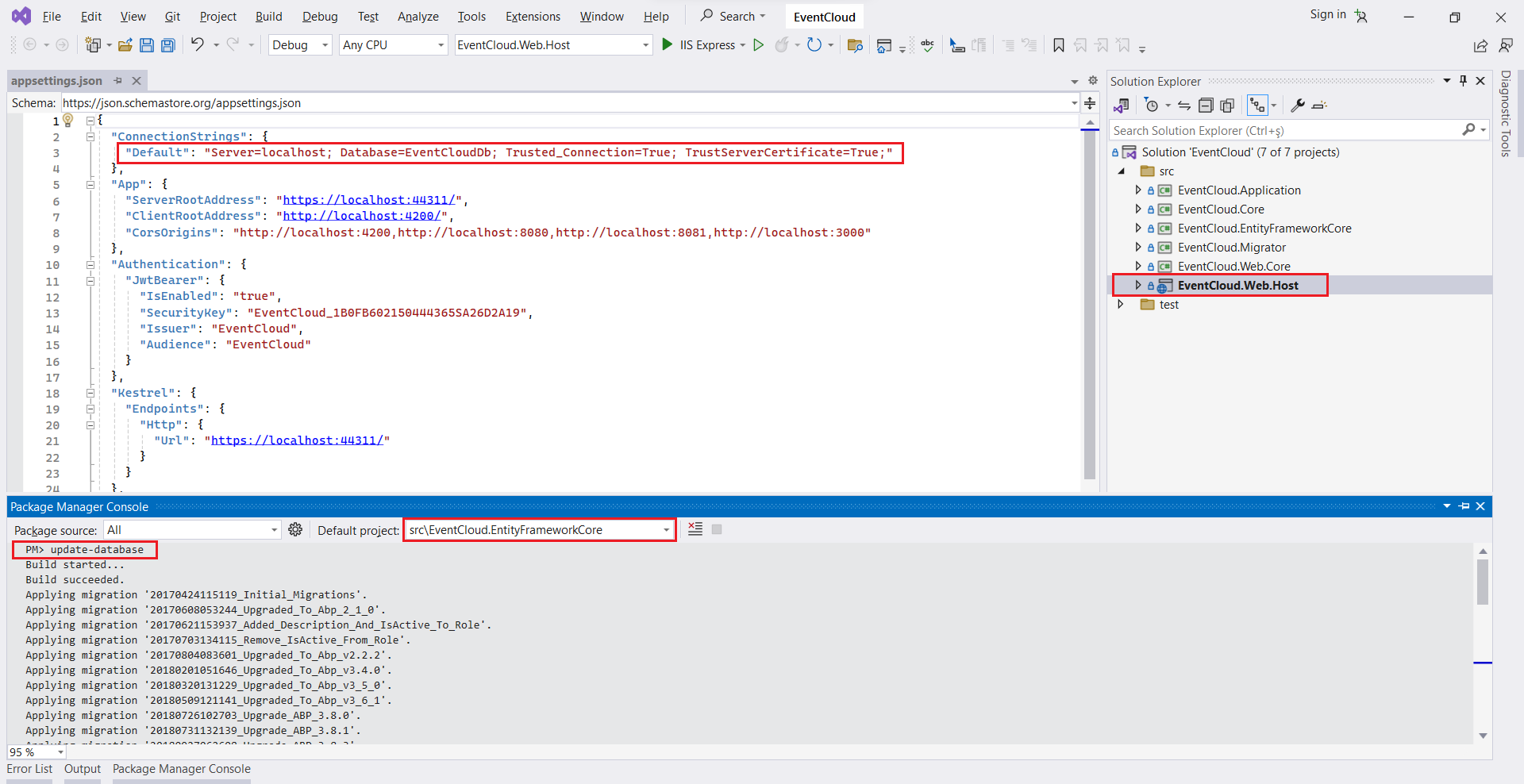Open the Diagnostic Tools side tab

coord(1505,113)
